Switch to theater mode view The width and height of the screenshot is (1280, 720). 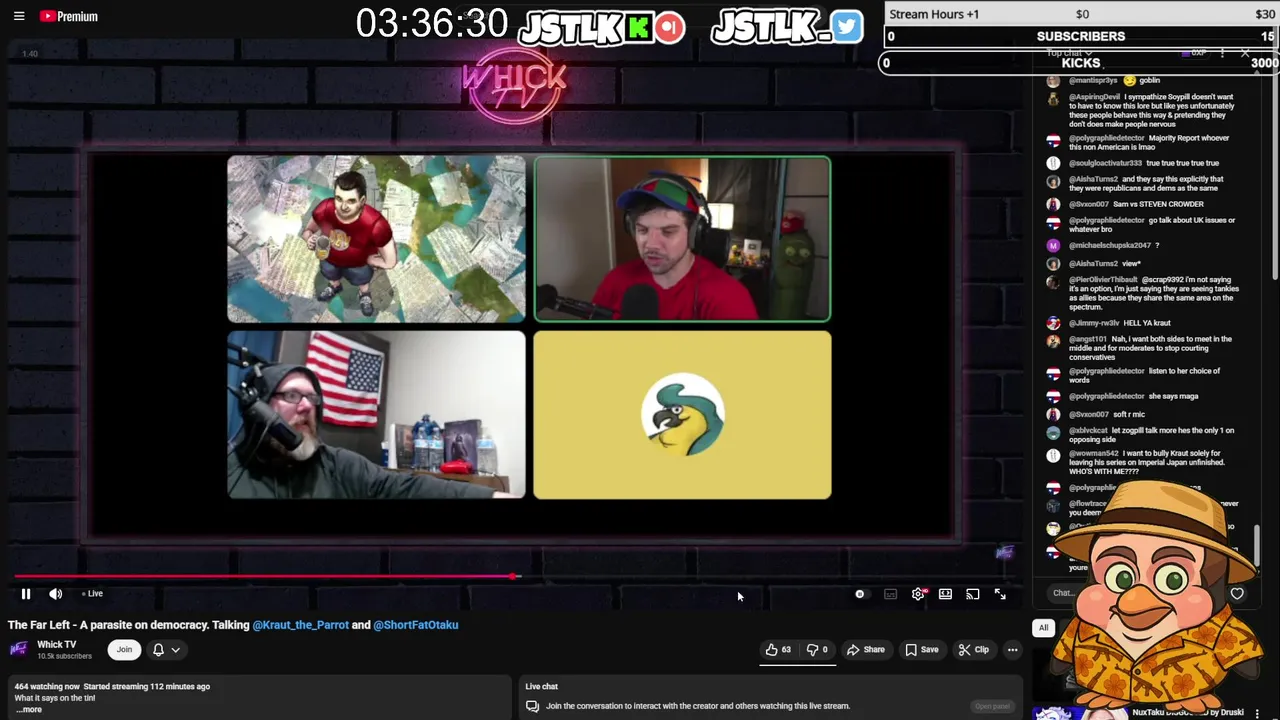(x=945, y=594)
